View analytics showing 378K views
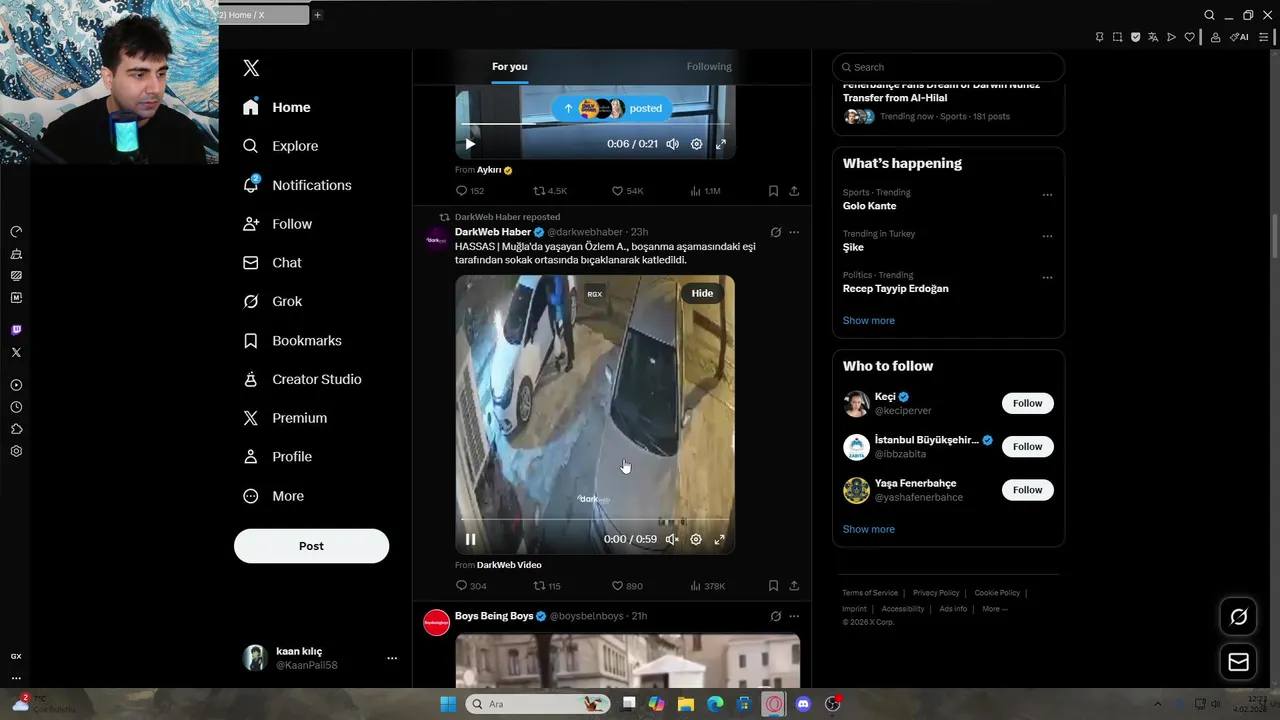1280x720 pixels. [708, 586]
